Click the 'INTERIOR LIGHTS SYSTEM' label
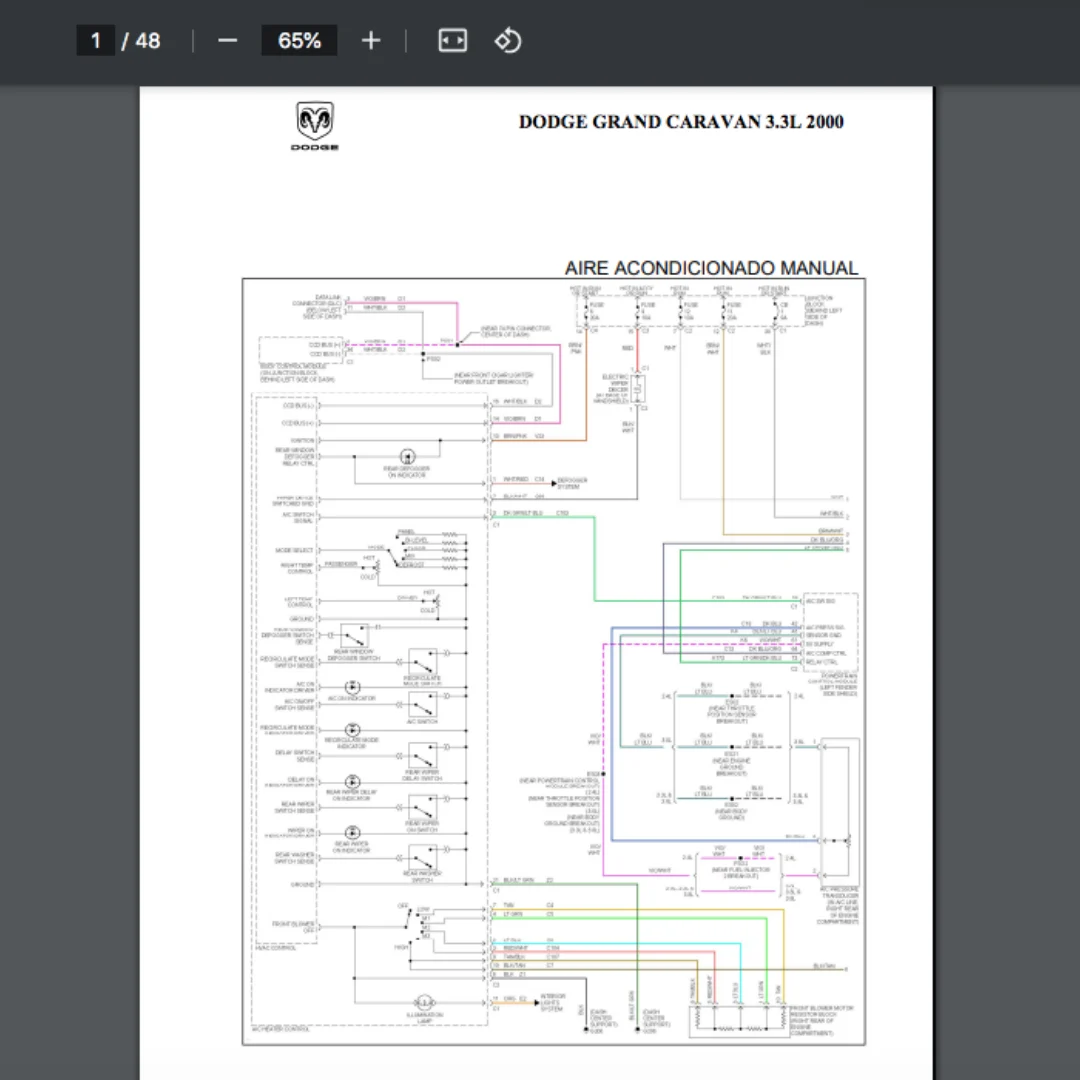The width and height of the screenshot is (1080, 1080). point(553,1003)
